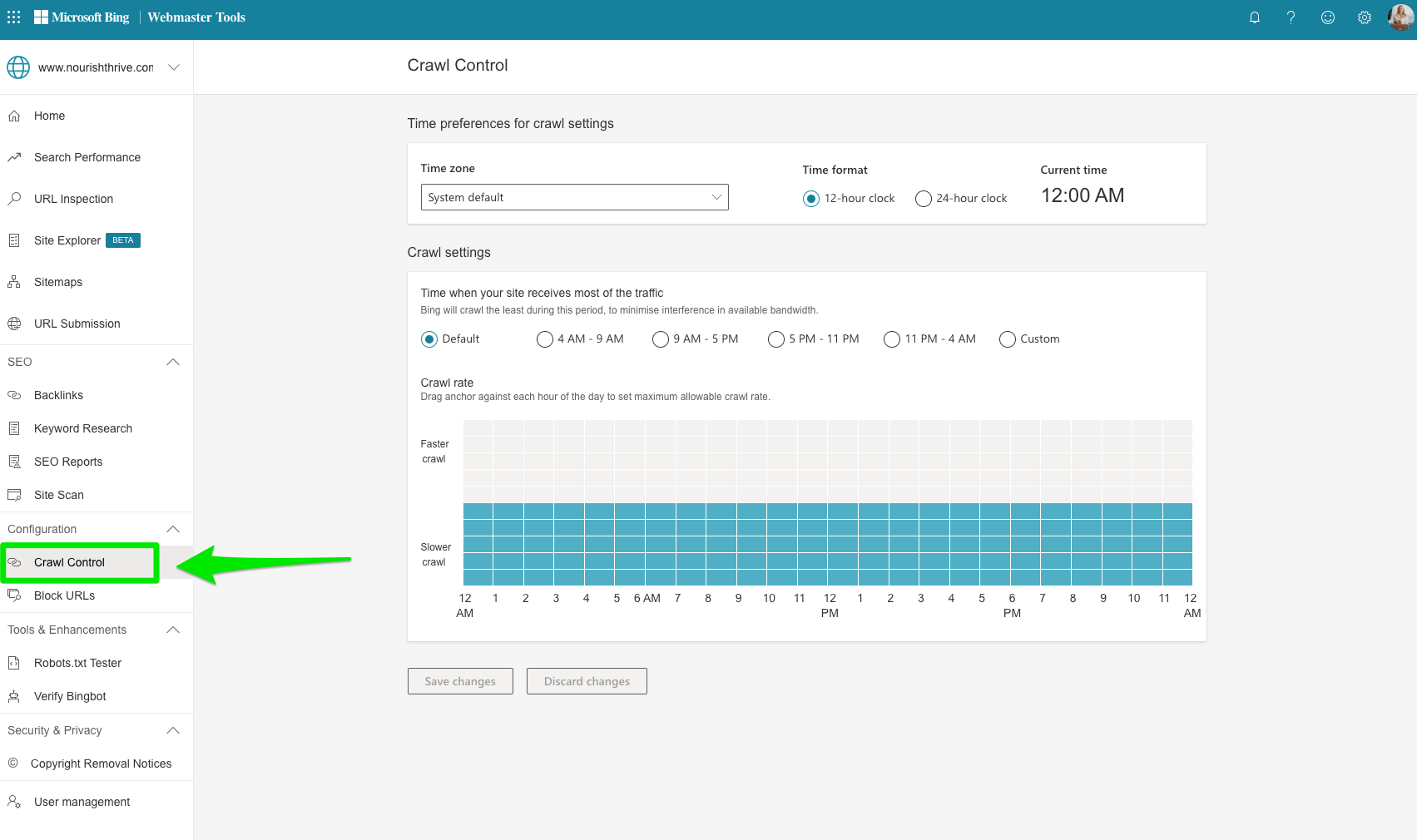Go to Search Performance
This screenshot has height=840, width=1417.
(87, 157)
